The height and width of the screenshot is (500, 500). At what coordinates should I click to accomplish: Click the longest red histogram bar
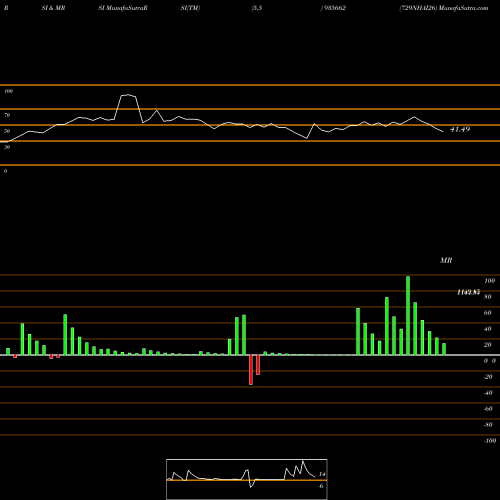[251, 370]
